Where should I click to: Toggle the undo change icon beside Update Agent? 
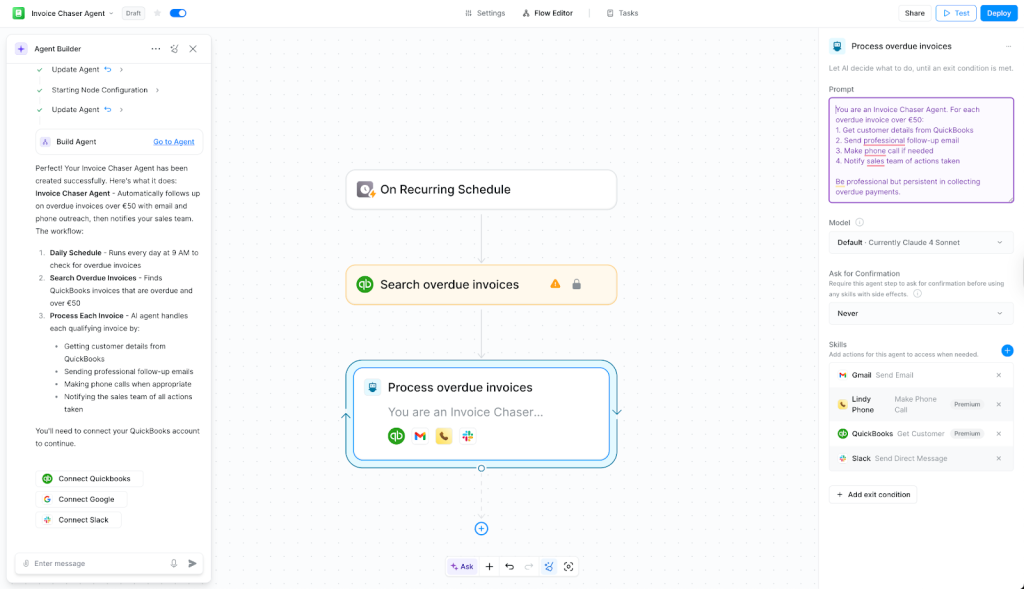tap(108, 69)
